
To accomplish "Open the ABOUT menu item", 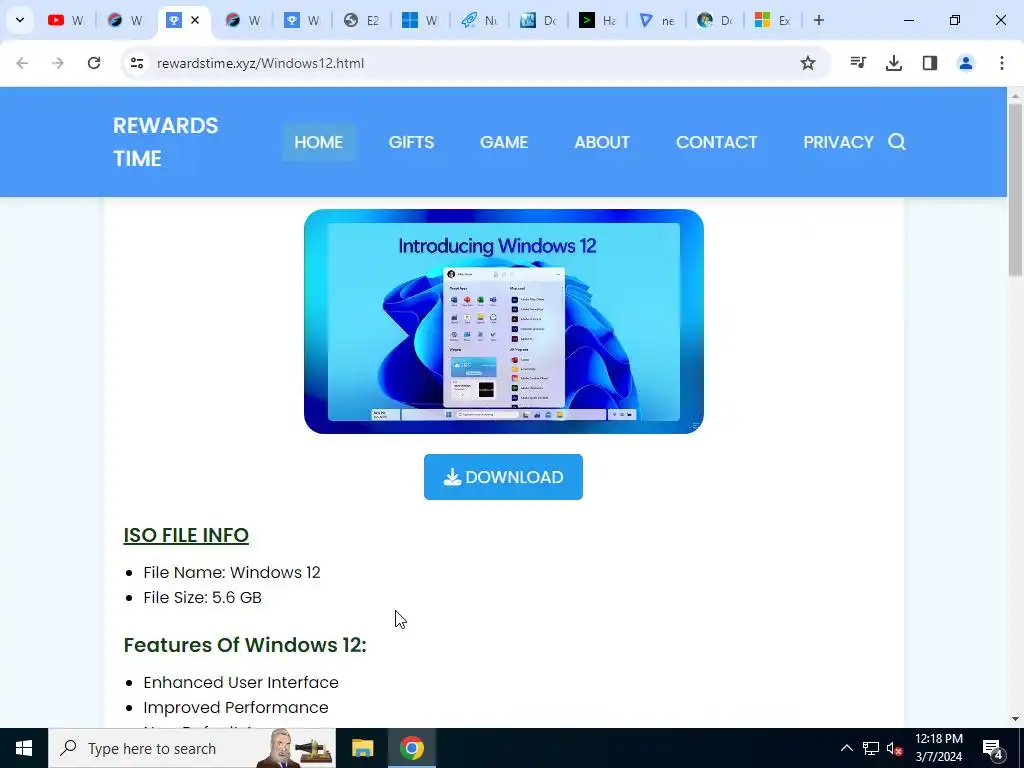I will (x=602, y=142).
